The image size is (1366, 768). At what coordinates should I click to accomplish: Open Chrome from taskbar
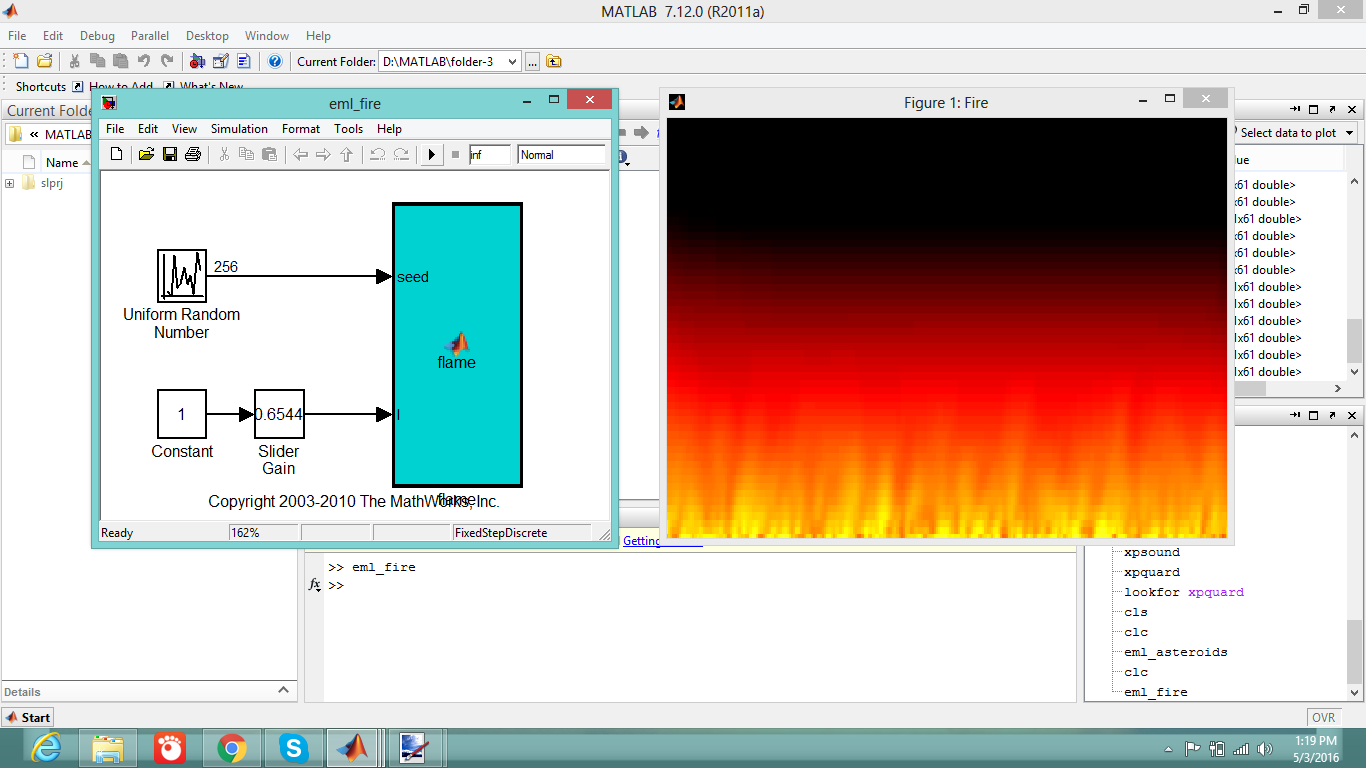(x=232, y=748)
